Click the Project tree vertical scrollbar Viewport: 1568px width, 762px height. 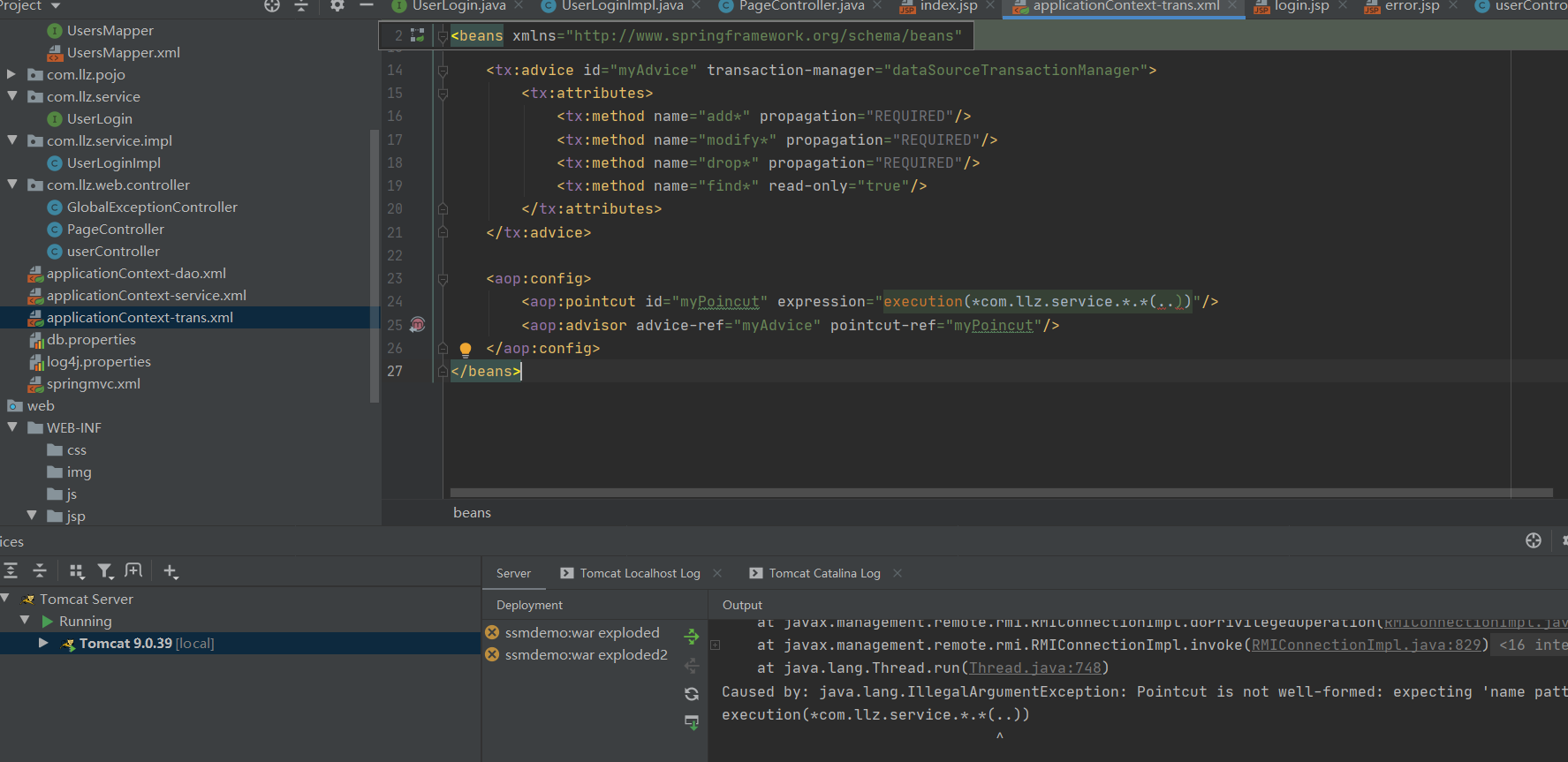pos(375,265)
